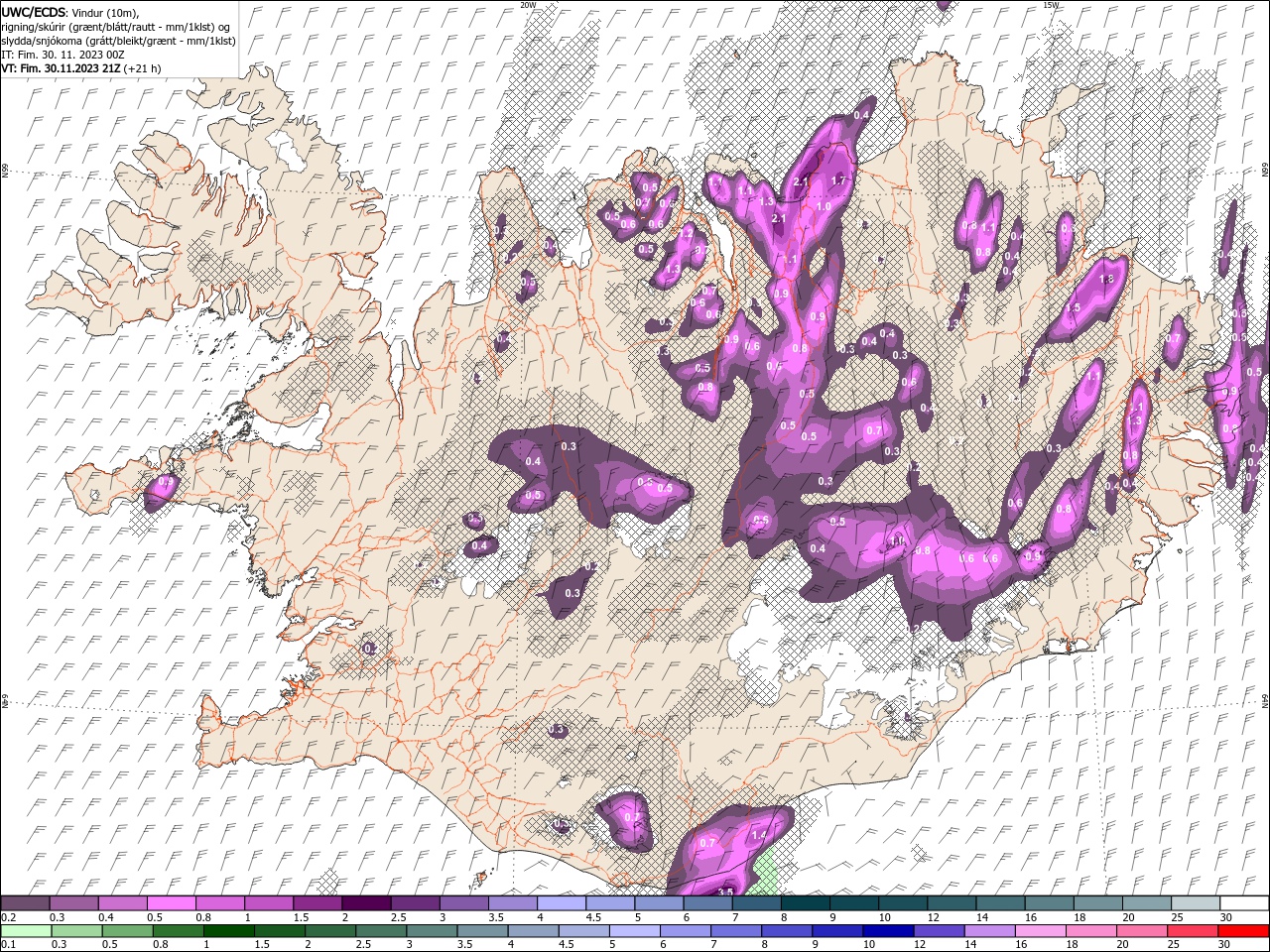This screenshot has height=952, width=1270.
Task: Click the 20W longitude label
Action: pos(528,5)
